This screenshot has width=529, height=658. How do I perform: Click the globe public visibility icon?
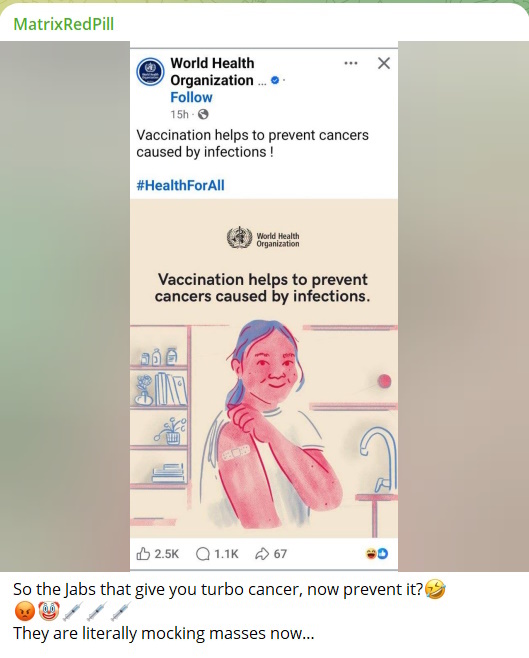203,114
